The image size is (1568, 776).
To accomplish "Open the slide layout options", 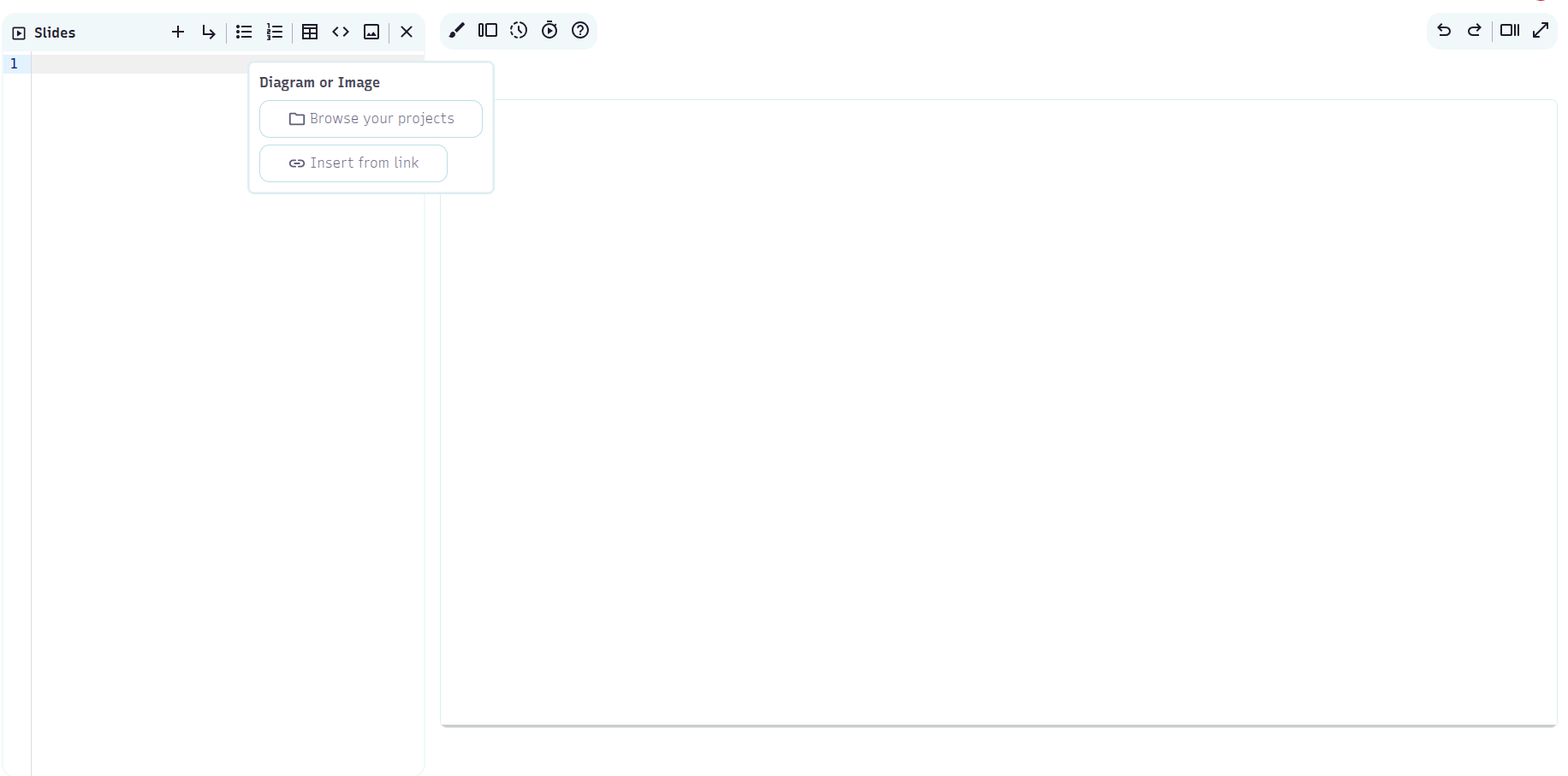I will coord(487,30).
